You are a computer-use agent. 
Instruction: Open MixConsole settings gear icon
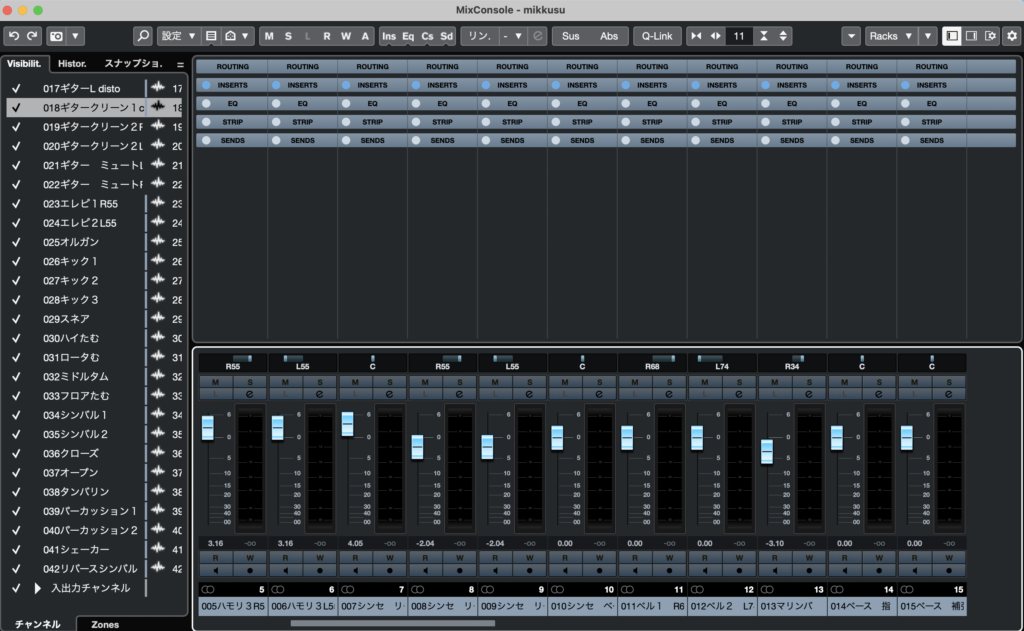coord(1011,36)
